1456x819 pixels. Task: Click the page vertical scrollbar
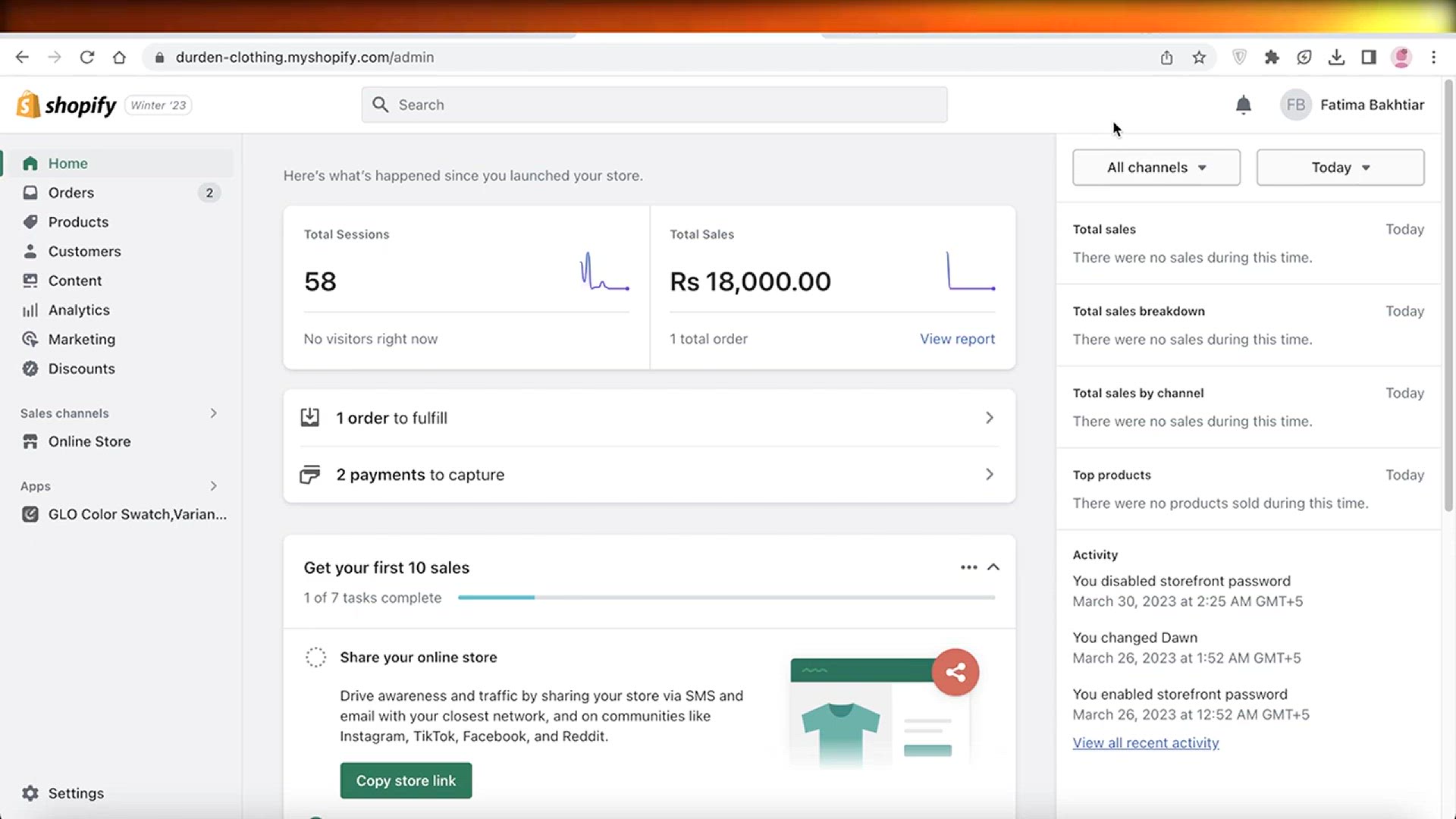[1448, 296]
